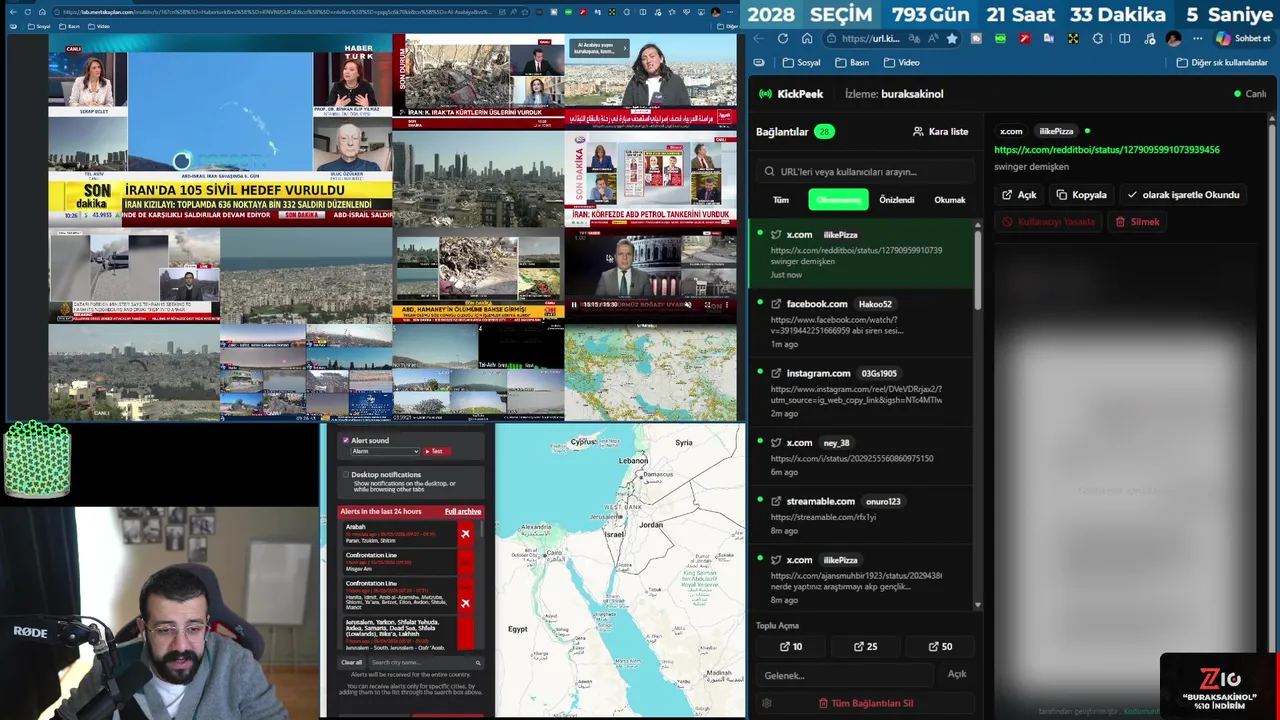The width and height of the screenshot is (1280, 720).
Task: Reload the KickPeek browser page
Action: click(782, 39)
